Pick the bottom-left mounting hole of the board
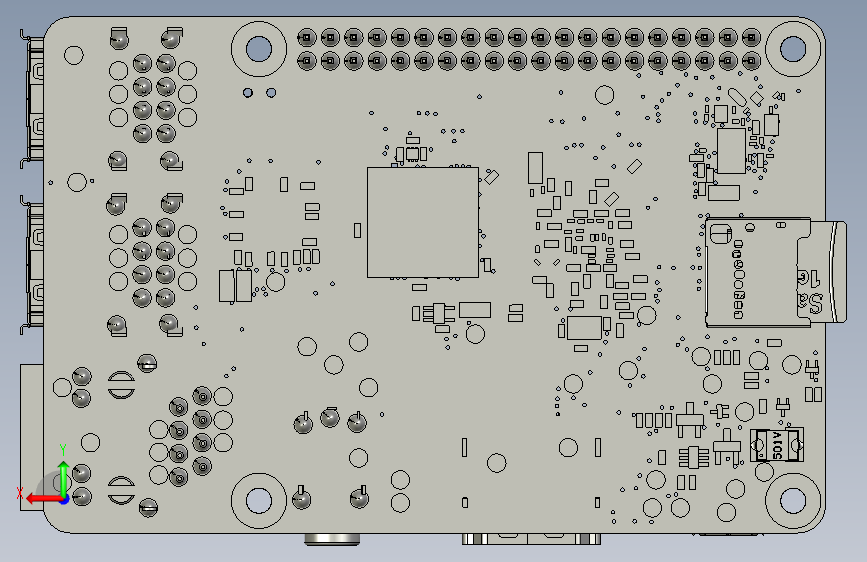 (x=259, y=501)
